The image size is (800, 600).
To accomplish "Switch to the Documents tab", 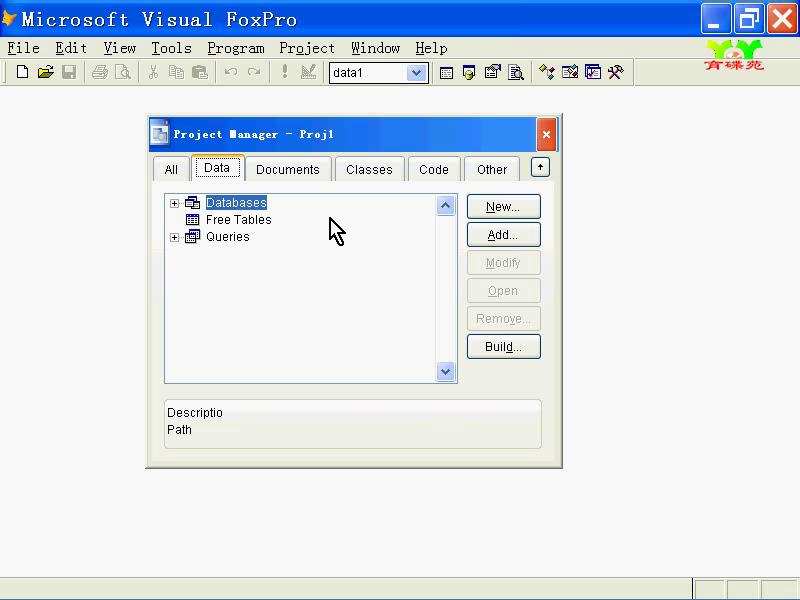I will [x=288, y=169].
